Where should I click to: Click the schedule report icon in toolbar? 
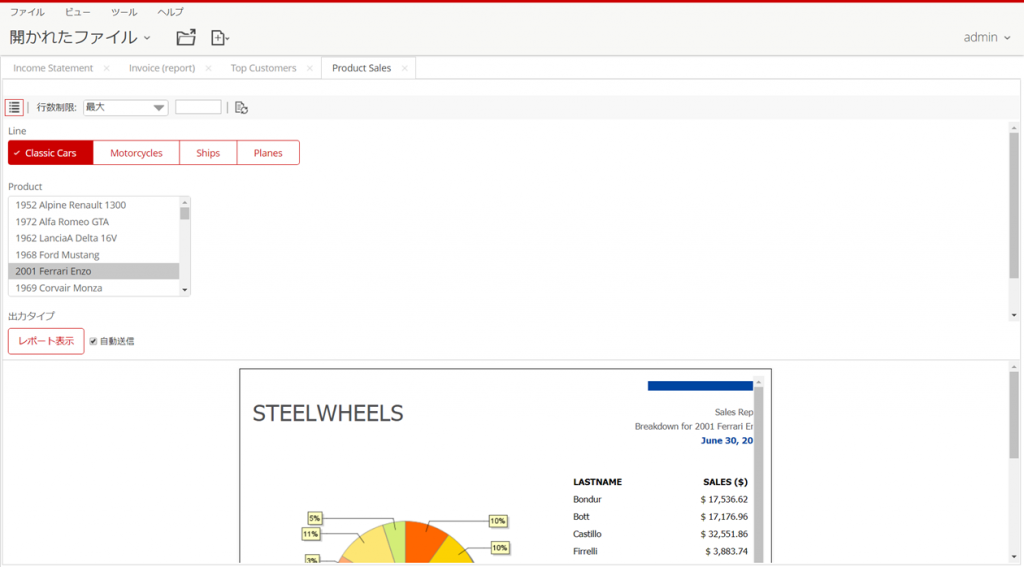[x=241, y=108]
